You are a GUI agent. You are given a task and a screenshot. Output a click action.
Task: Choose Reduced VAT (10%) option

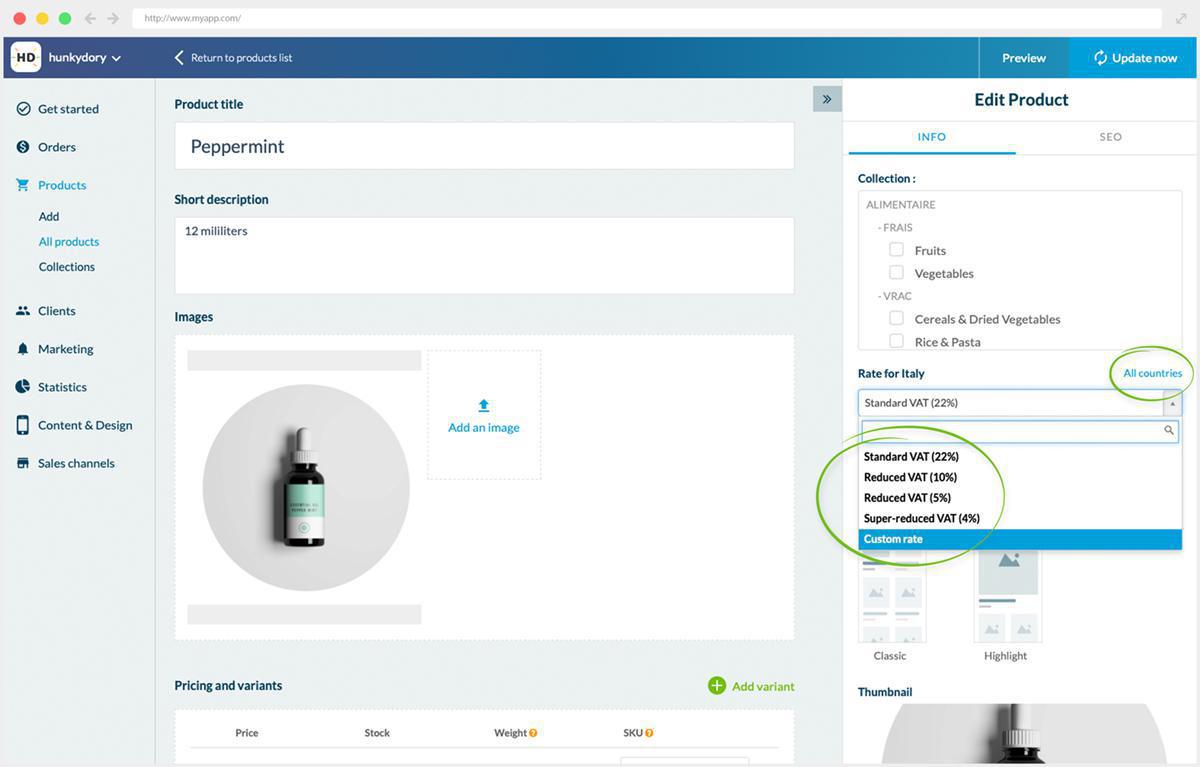910,477
